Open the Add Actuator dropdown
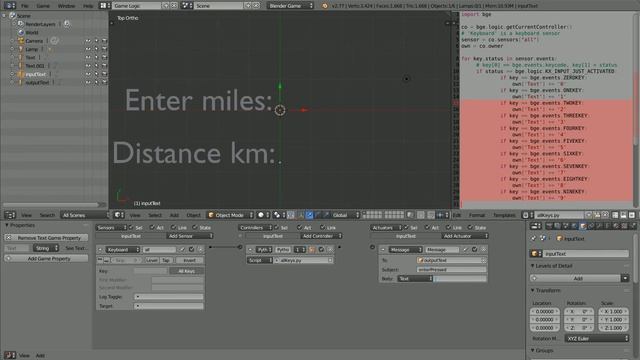640x360 pixels. click(465, 236)
